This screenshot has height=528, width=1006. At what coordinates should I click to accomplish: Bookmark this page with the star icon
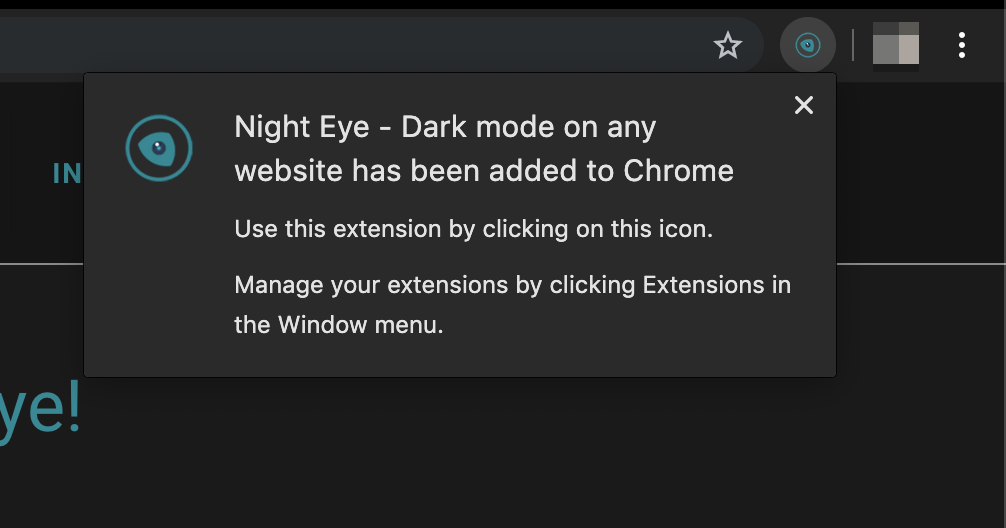[x=728, y=45]
